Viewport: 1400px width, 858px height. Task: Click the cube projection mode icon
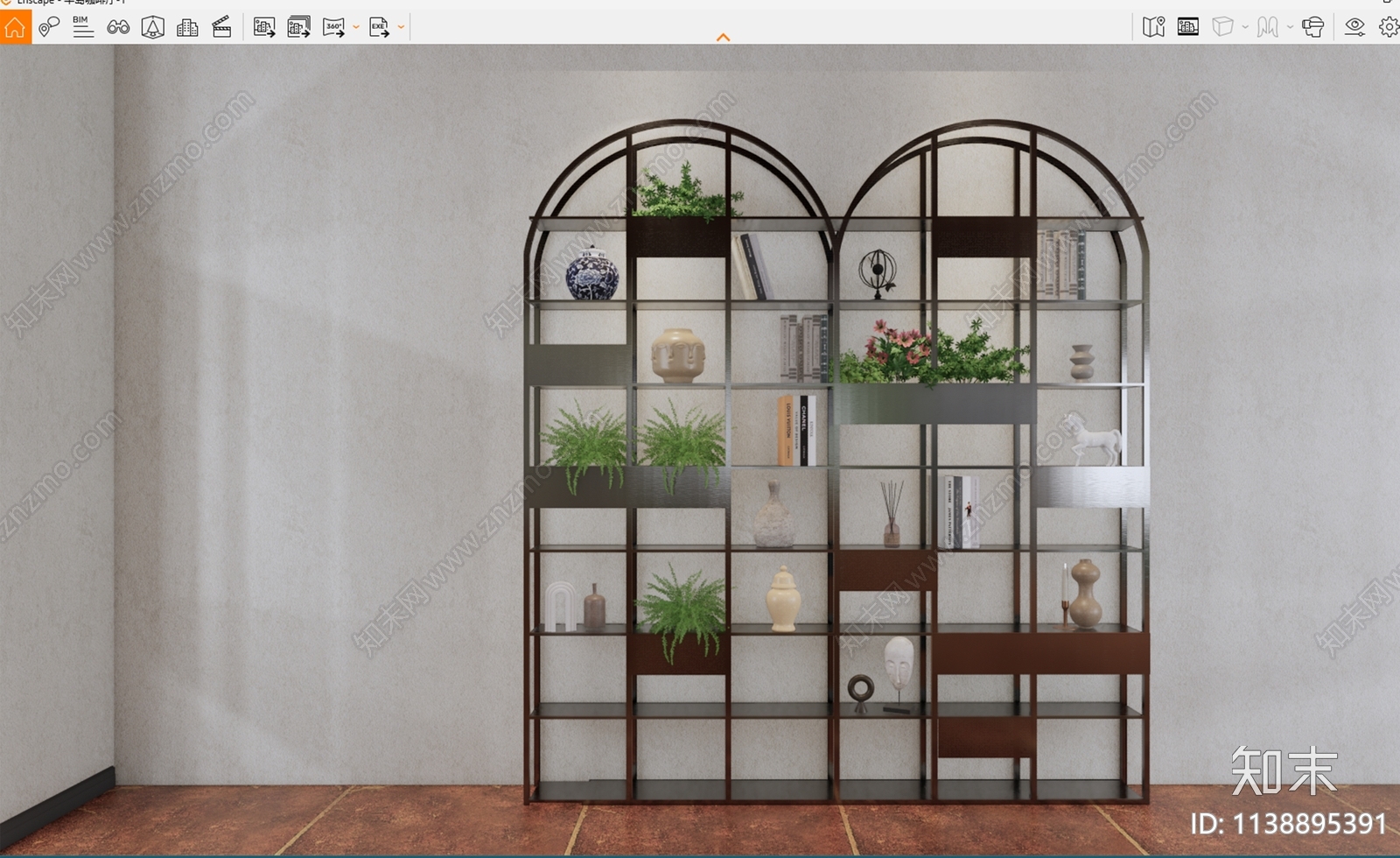coord(1222,27)
